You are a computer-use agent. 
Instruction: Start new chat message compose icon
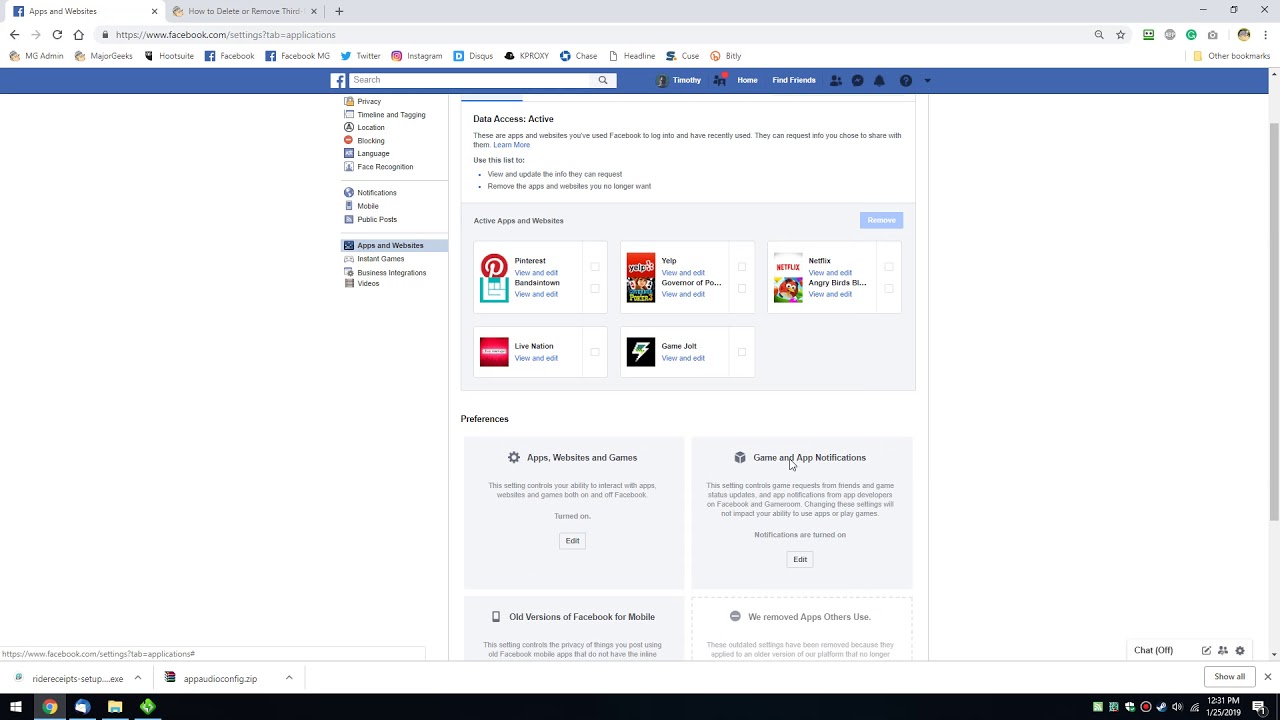(x=1206, y=650)
